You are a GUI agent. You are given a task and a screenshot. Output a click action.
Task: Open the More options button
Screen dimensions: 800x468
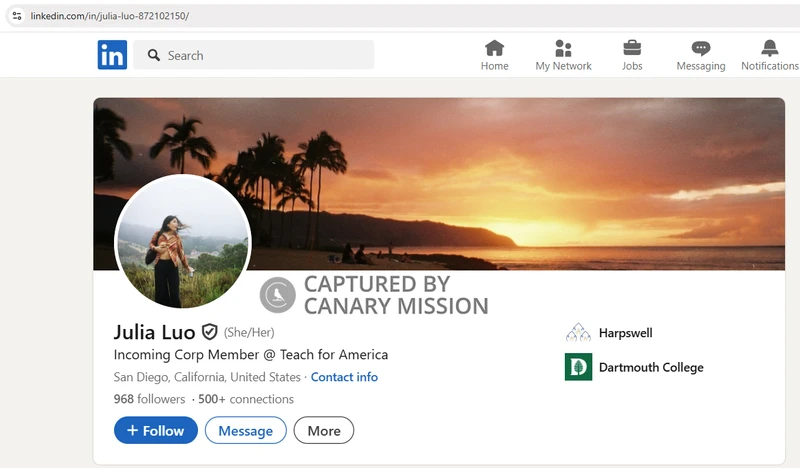pyautogui.click(x=324, y=430)
